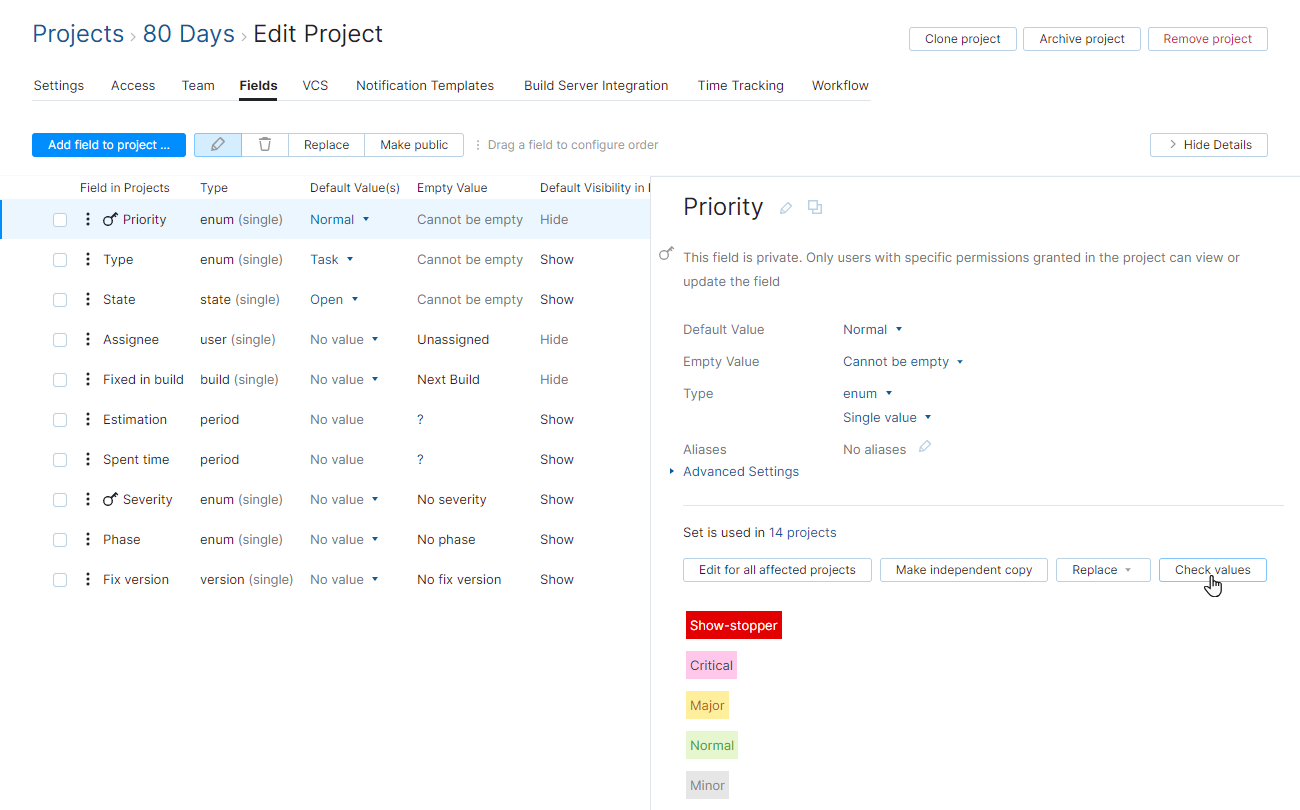
Task: Click the red Show-stopper value swatch
Action: tap(733, 624)
